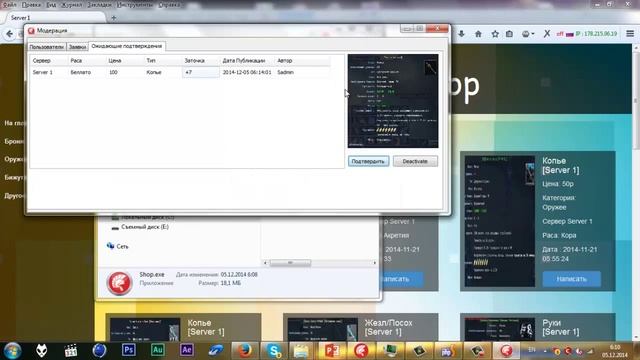The height and width of the screenshot is (360, 640).
Task: Open the Инструменты menu
Action: (x=135, y=5)
